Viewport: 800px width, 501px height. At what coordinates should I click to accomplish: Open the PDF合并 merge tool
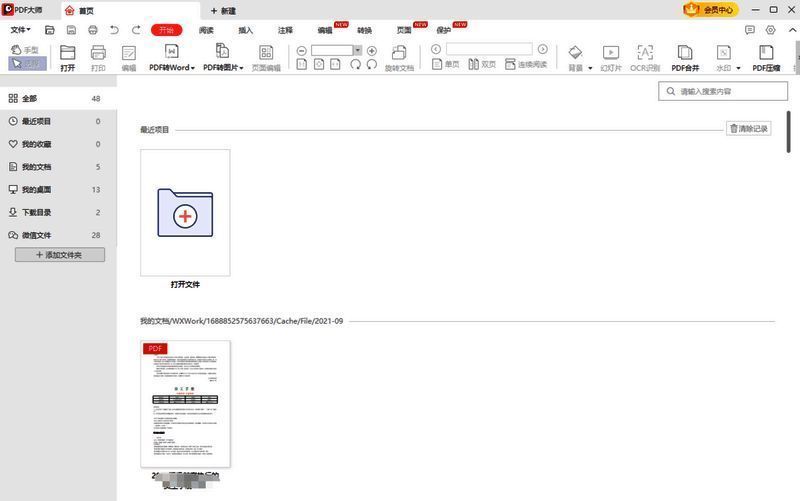[685, 52]
